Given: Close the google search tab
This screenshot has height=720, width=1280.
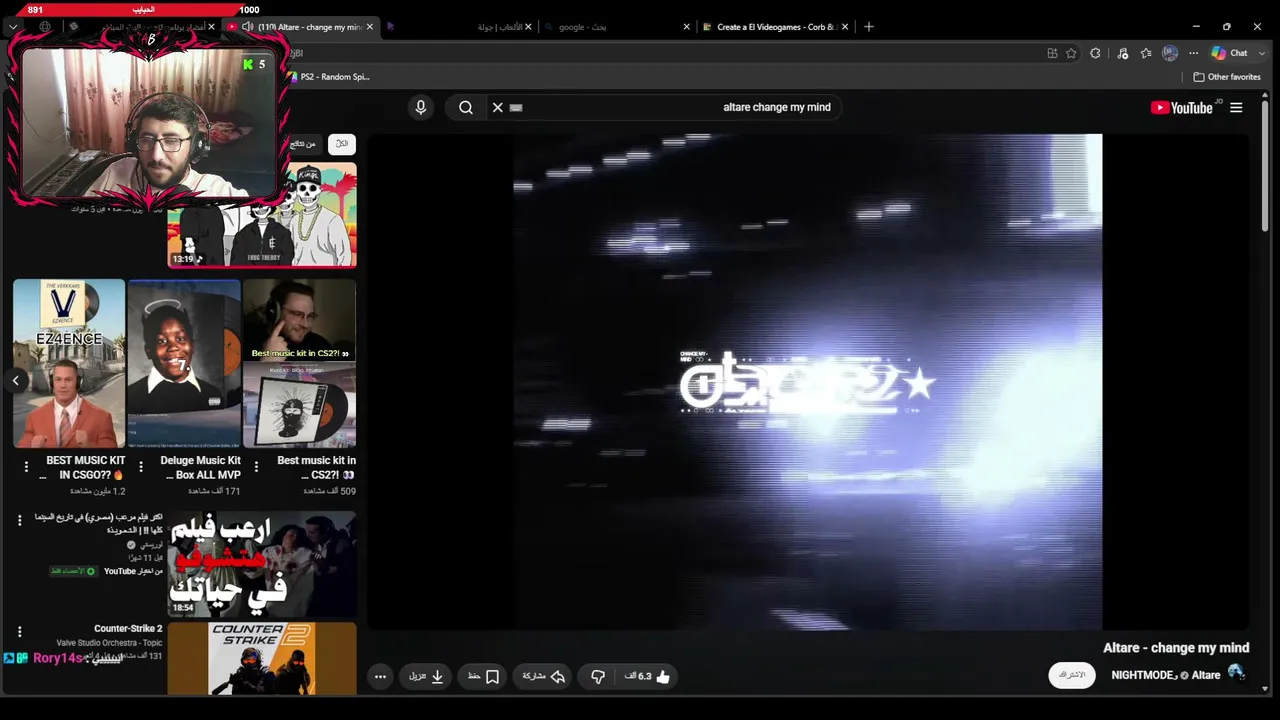Looking at the screenshot, I should pyautogui.click(x=686, y=27).
